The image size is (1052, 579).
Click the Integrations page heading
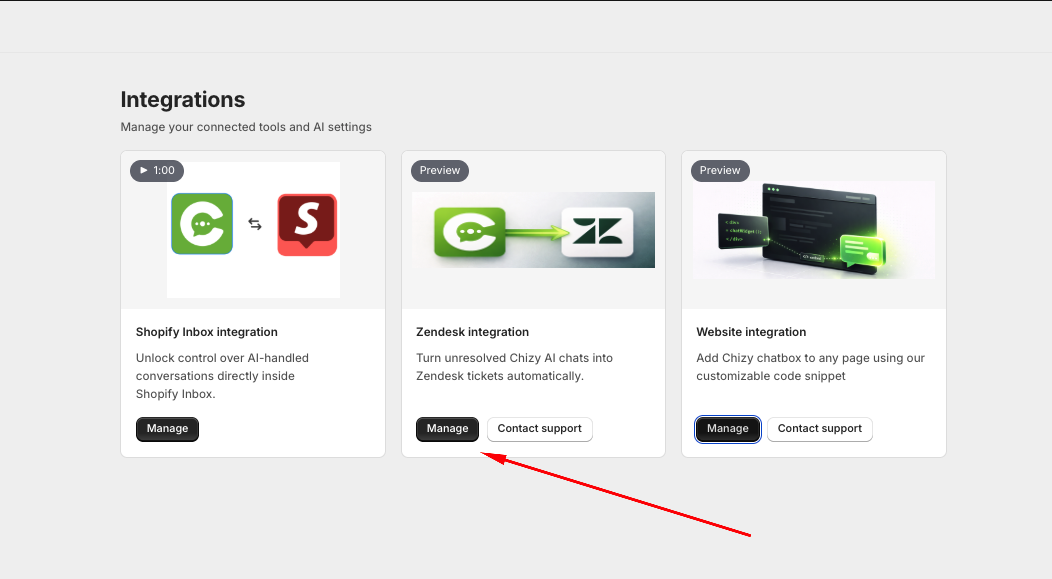(183, 99)
